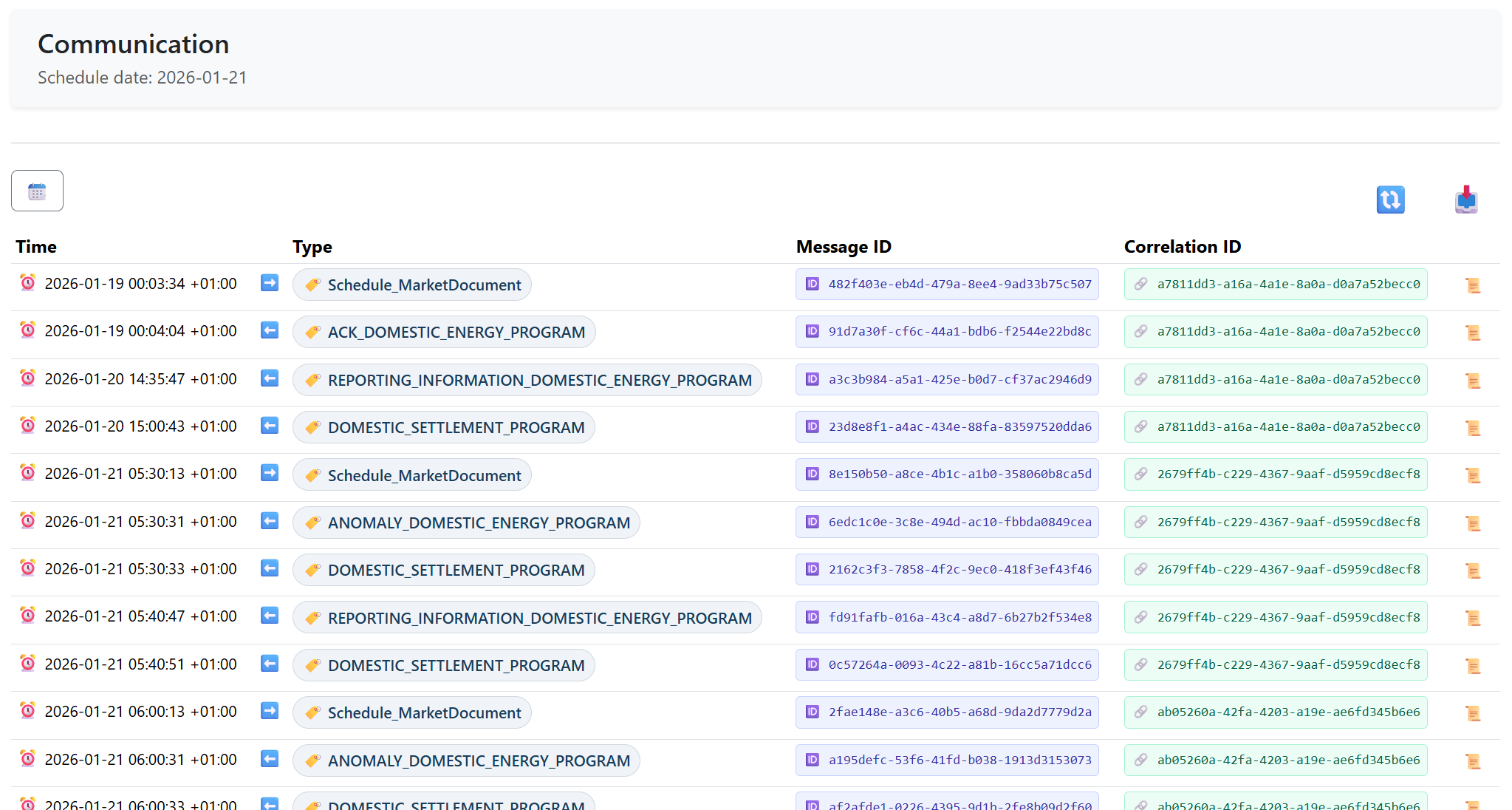Image resolution: width=1512 pixels, height=810 pixels.
Task: Click clock icon beside 2026-01-20 15:00:43
Action: [x=28, y=426]
